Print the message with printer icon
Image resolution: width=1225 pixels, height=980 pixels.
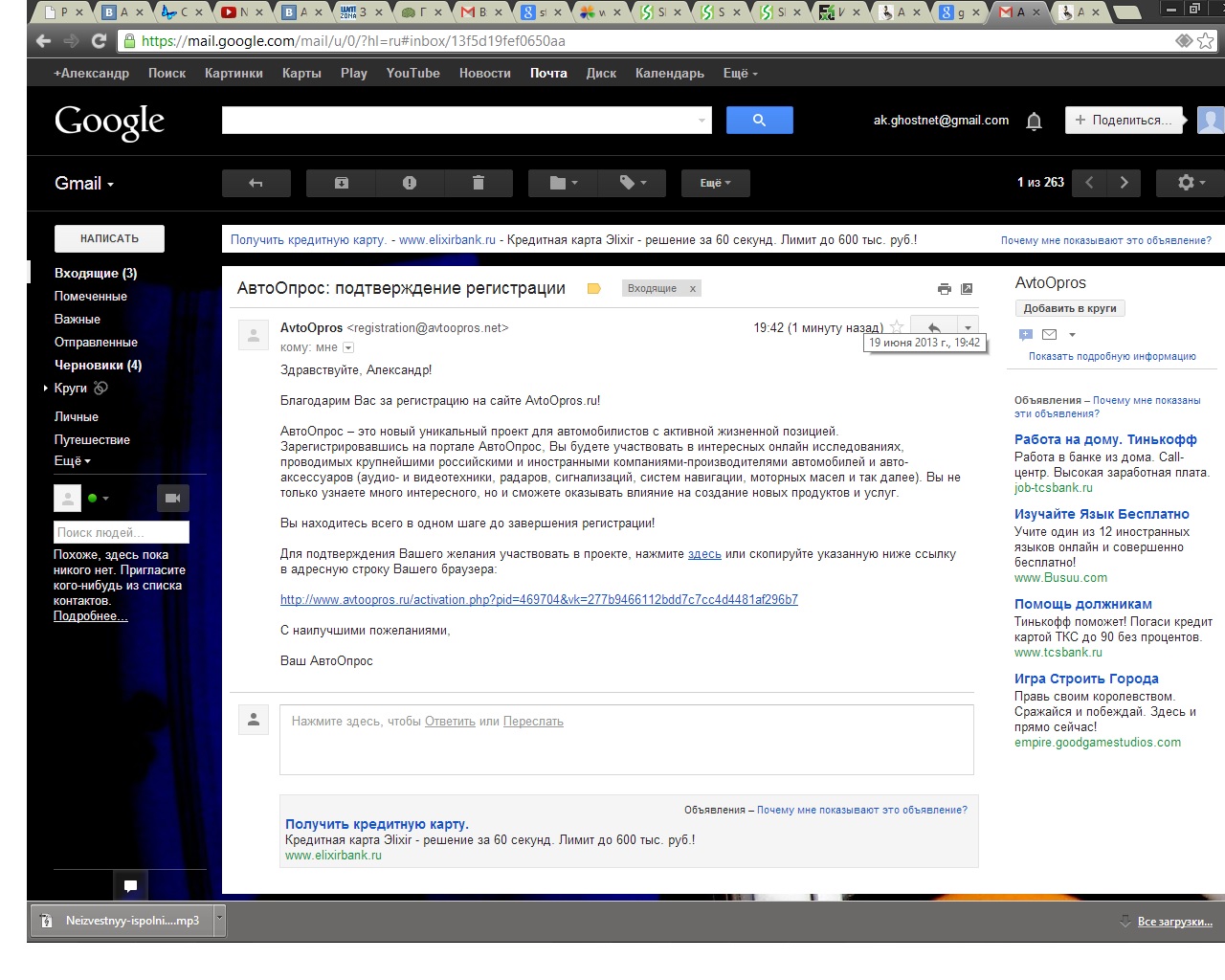[945, 289]
